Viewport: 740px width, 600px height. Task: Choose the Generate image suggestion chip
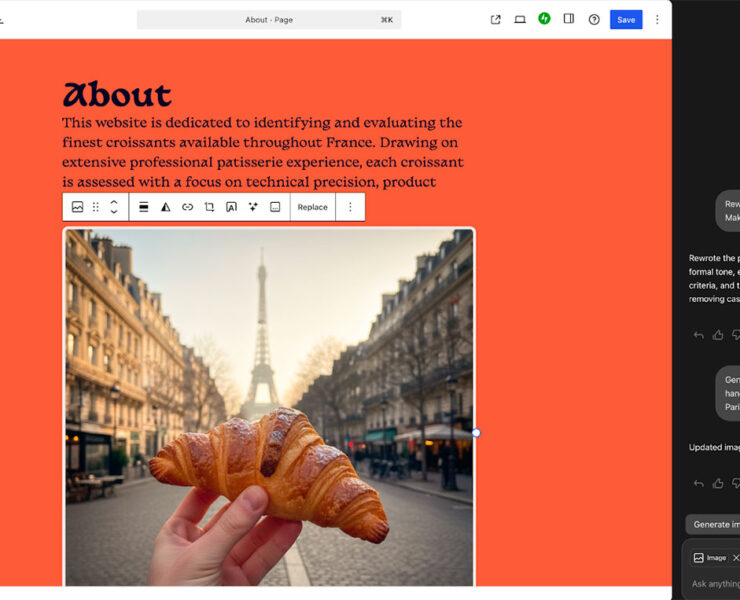click(713, 524)
